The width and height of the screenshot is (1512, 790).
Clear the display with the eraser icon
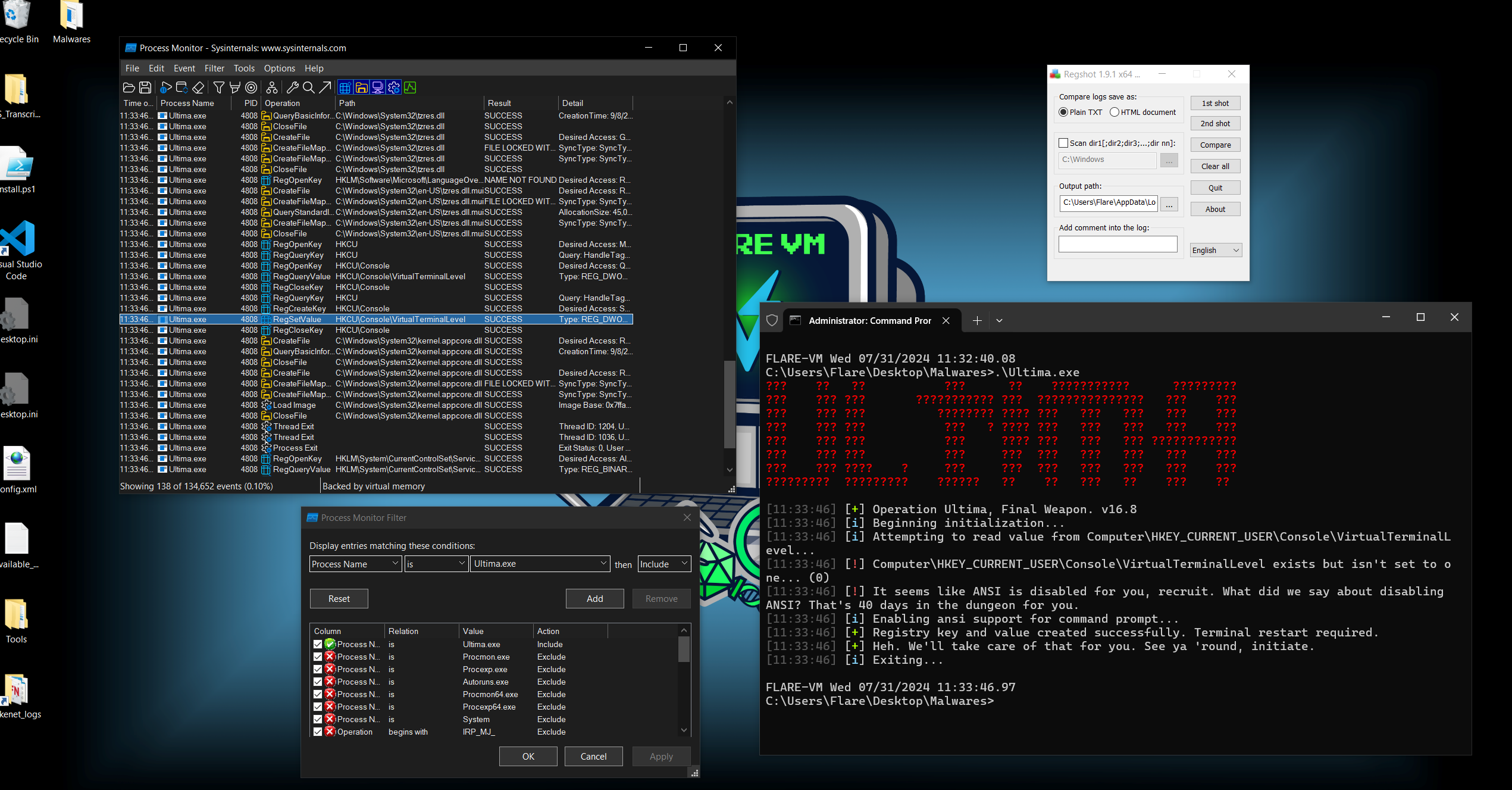[x=198, y=88]
